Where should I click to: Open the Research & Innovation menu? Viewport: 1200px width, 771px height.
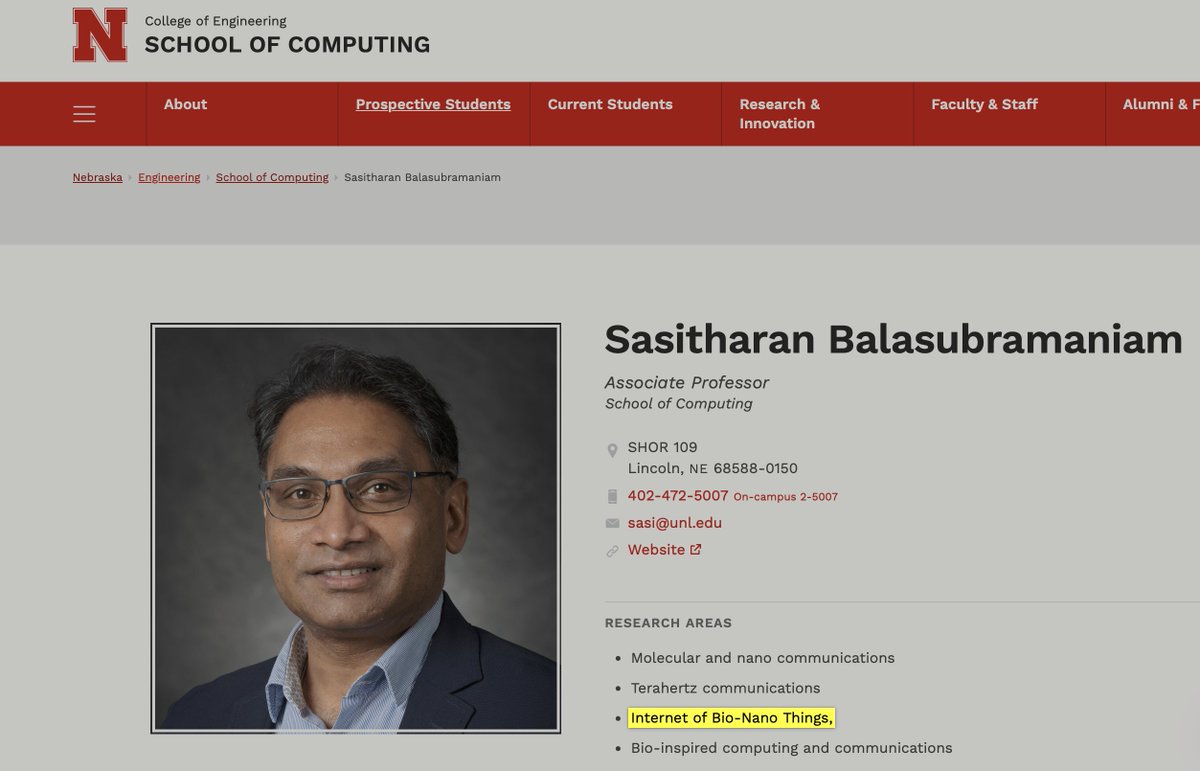click(779, 114)
